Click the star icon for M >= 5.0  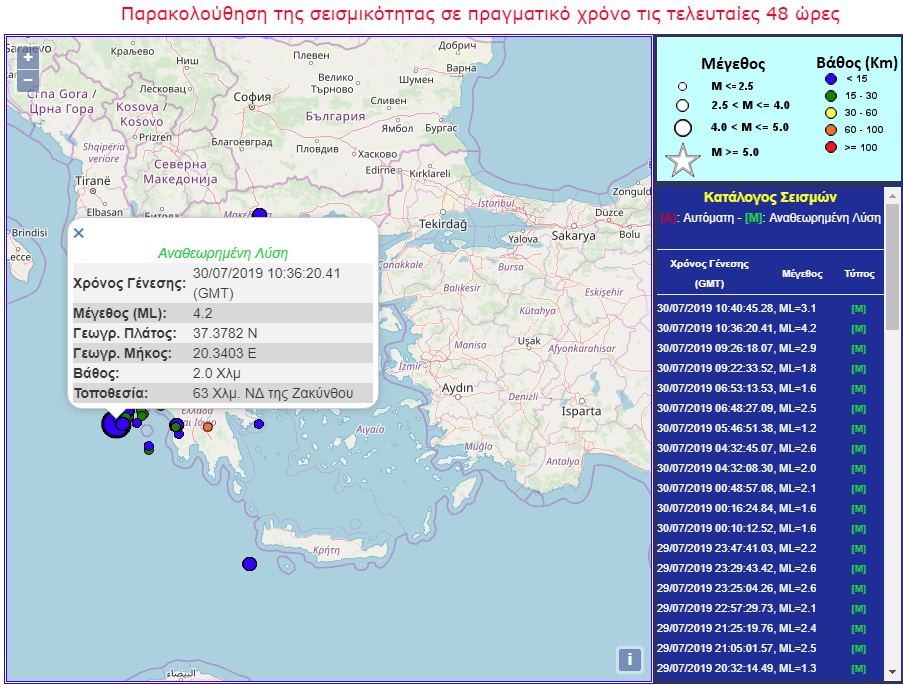click(683, 161)
